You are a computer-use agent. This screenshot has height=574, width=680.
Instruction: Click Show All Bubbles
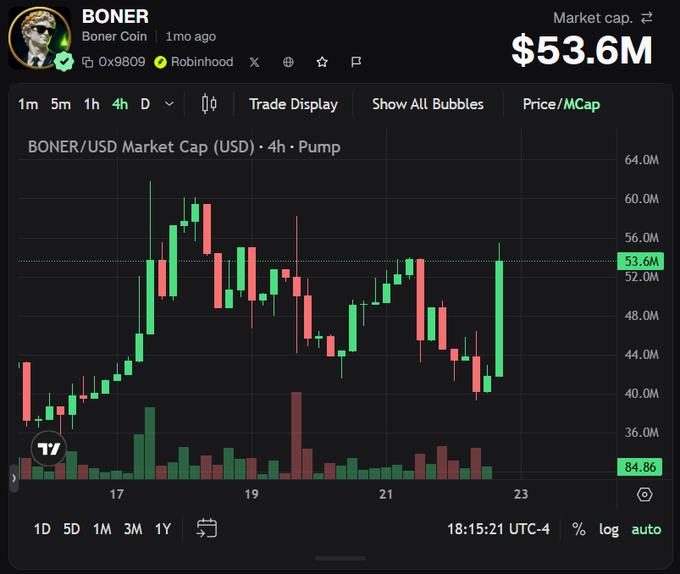(x=428, y=104)
